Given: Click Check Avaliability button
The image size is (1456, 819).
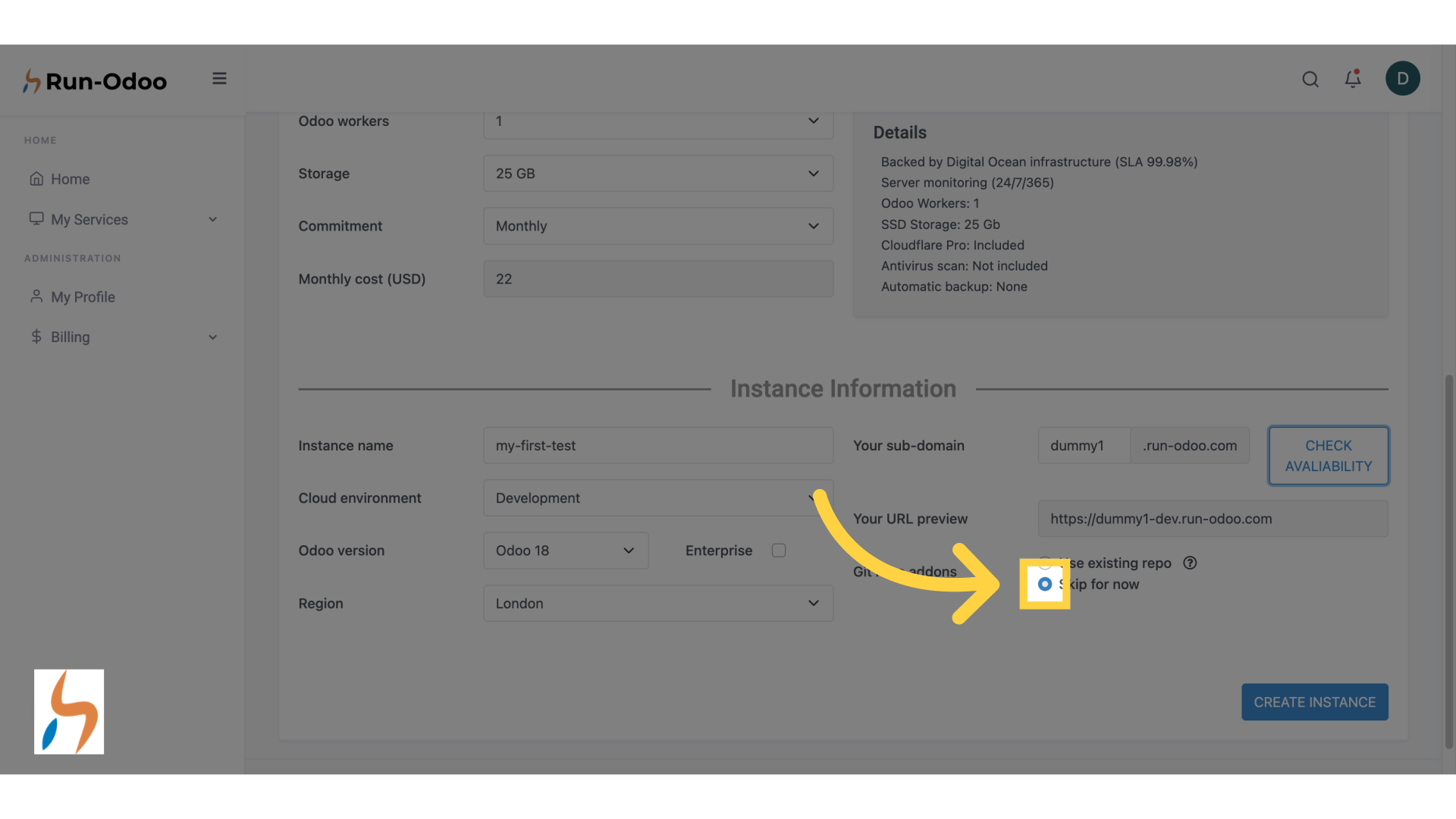Looking at the screenshot, I should tap(1329, 456).
